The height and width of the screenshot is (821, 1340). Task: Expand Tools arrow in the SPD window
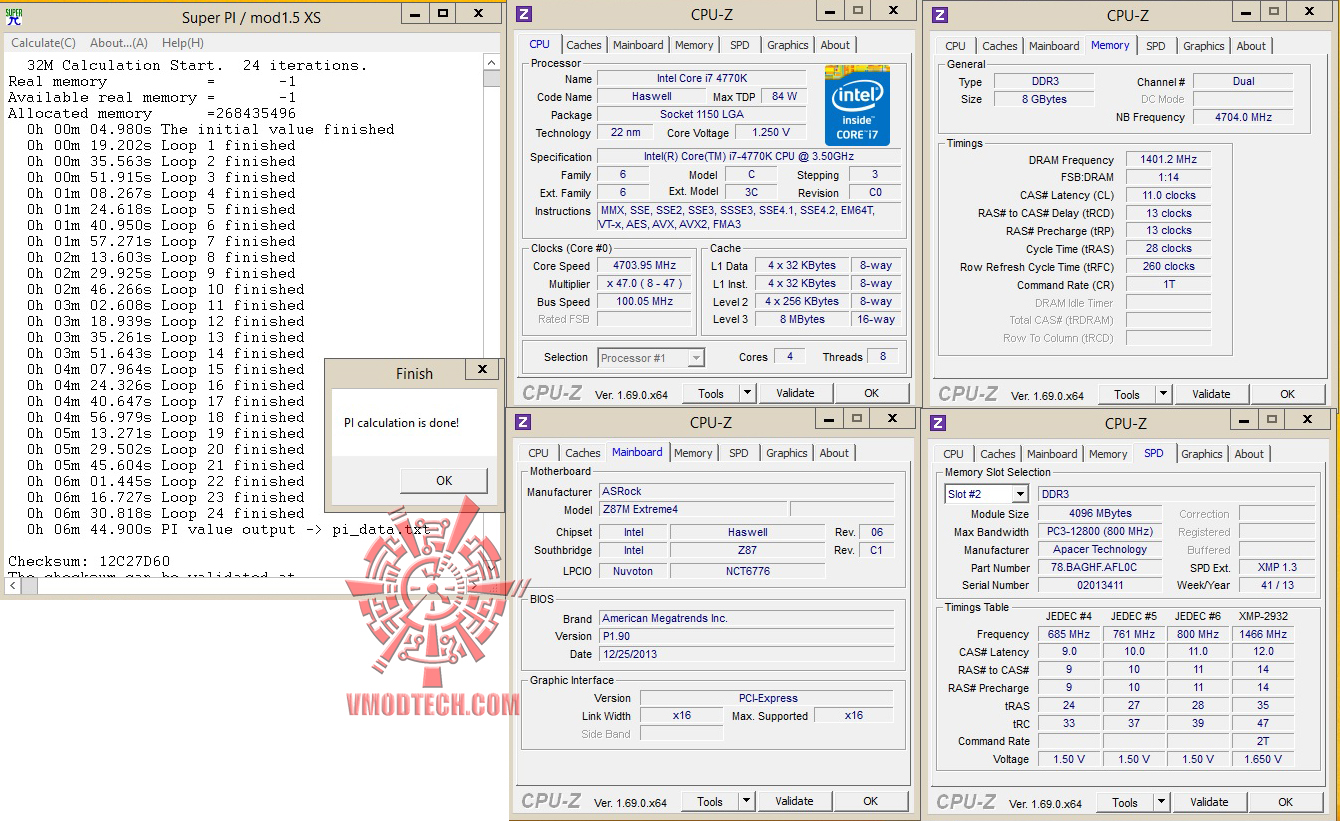click(x=1161, y=802)
